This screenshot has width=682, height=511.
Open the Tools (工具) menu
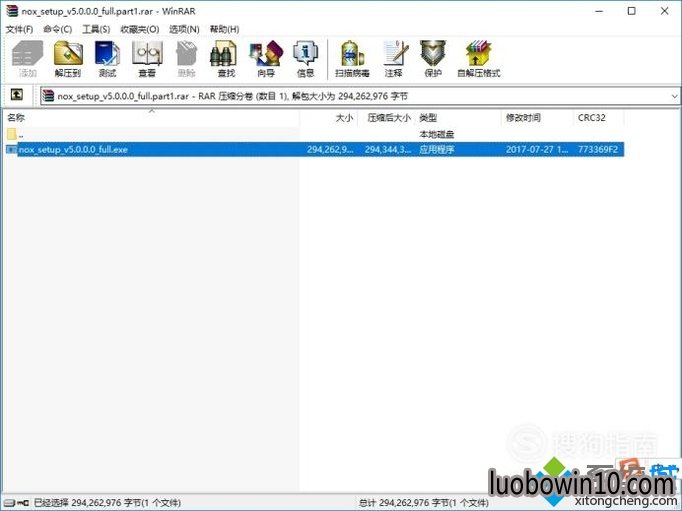pyautogui.click(x=96, y=29)
